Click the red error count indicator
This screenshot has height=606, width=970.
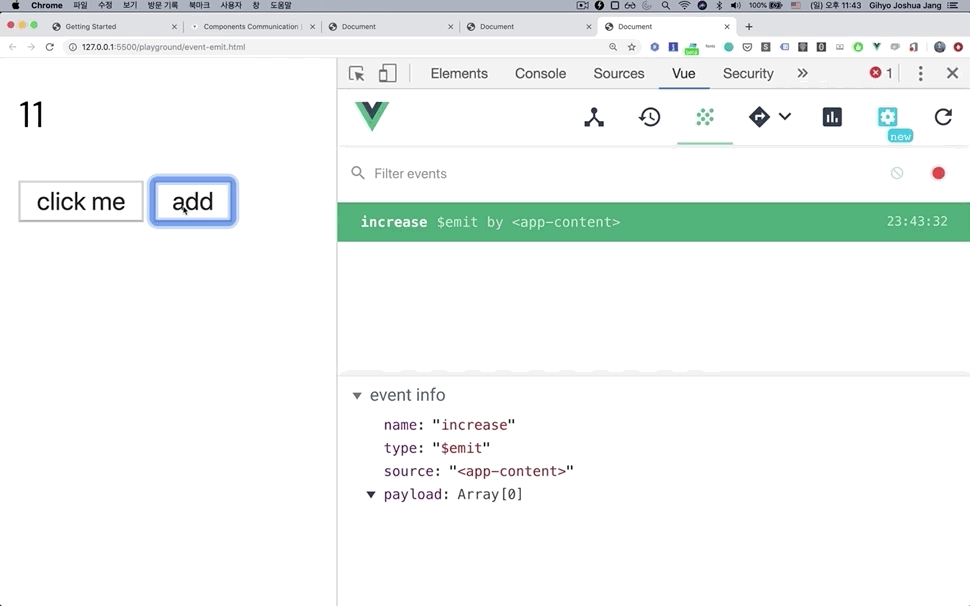[881, 73]
